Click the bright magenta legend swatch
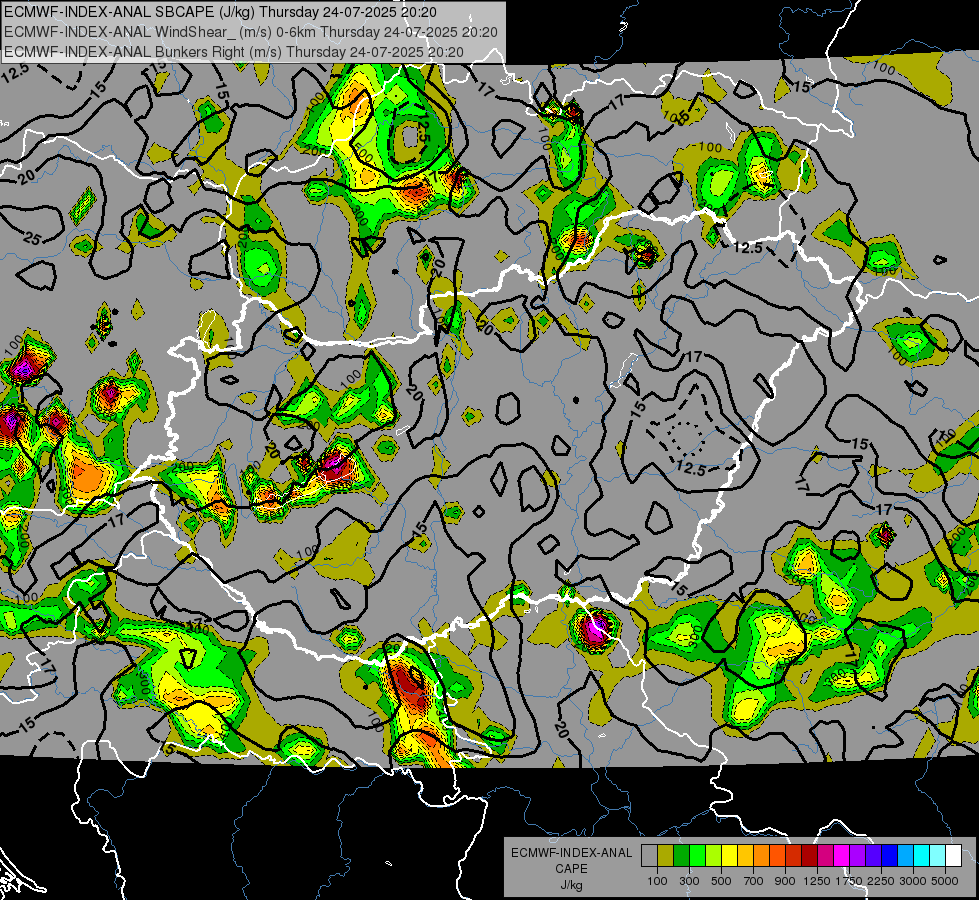 pyautogui.click(x=842, y=856)
